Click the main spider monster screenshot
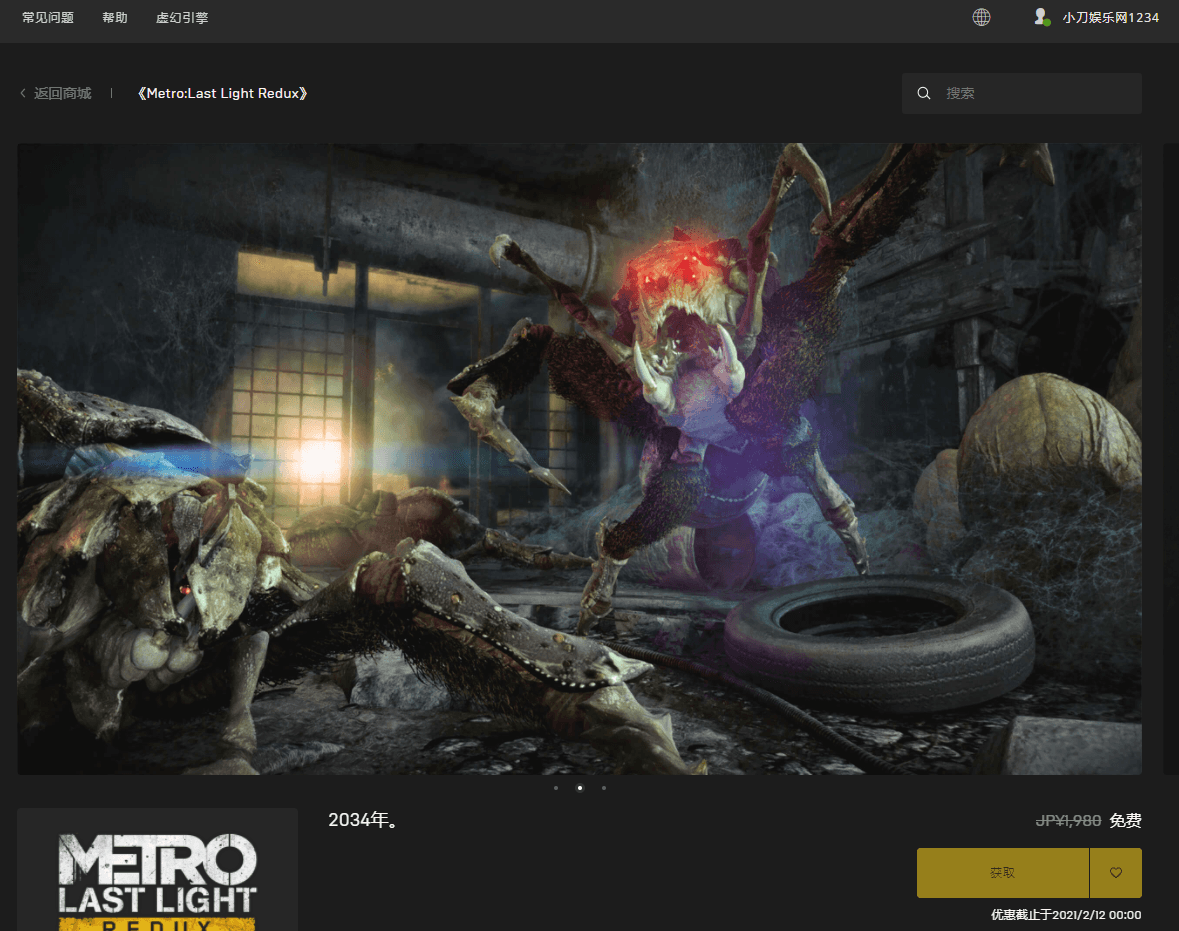The width and height of the screenshot is (1179, 931). point(580,459)
